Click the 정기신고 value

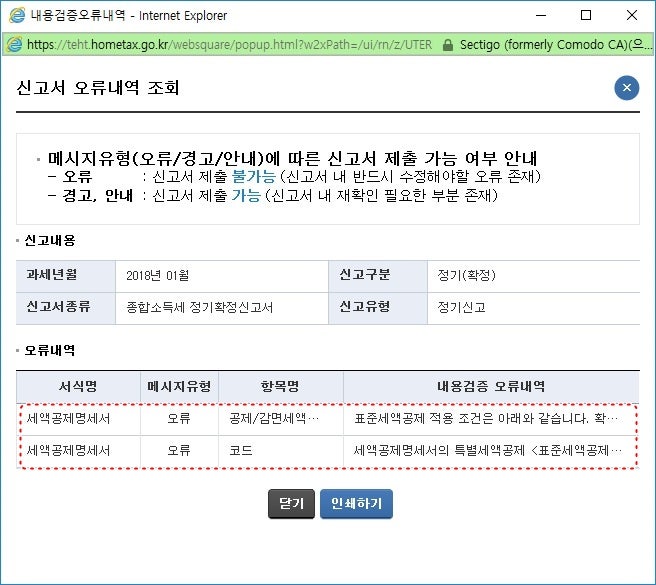[461, 308]
